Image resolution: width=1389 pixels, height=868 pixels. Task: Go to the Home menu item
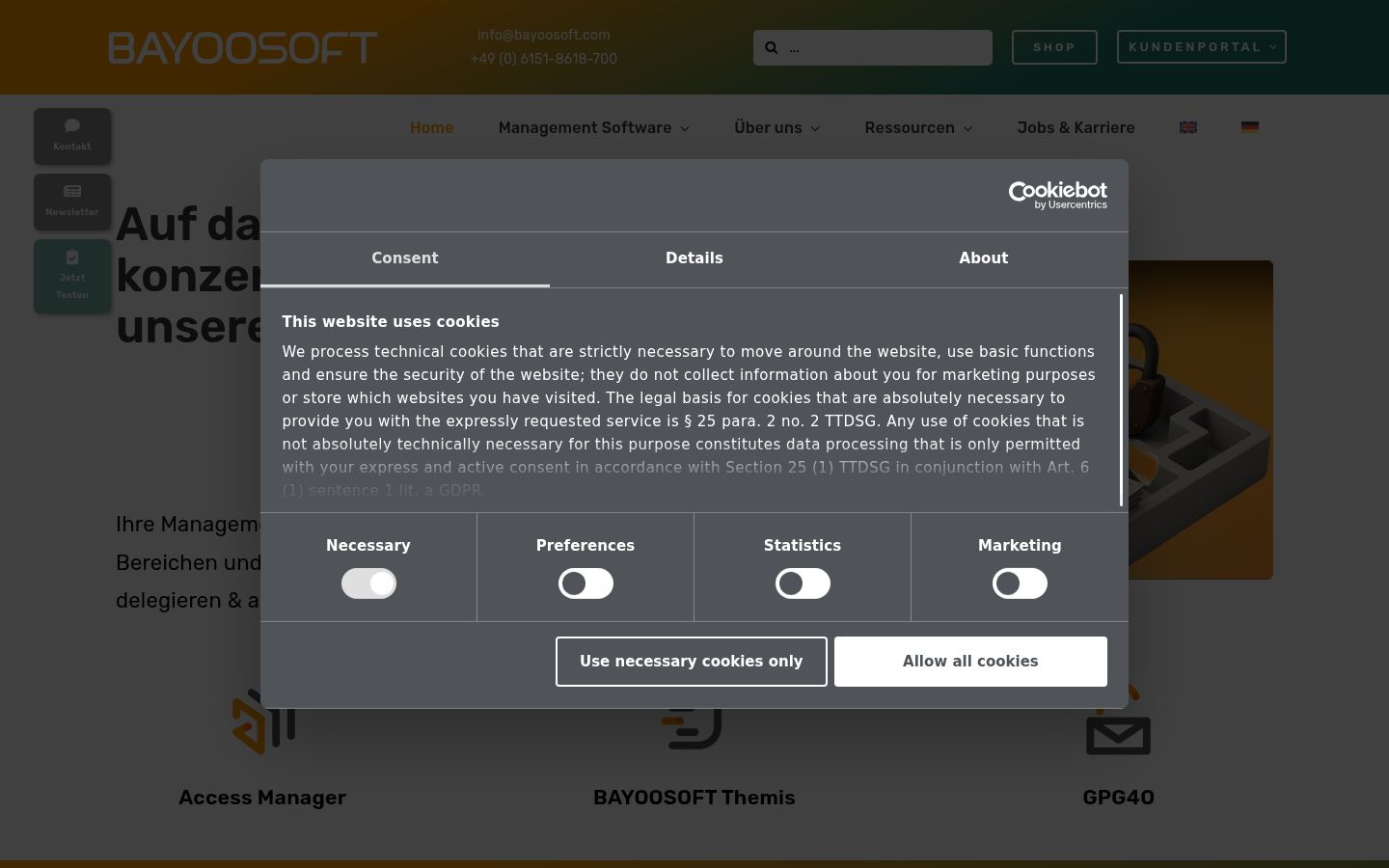pos(431,127)
